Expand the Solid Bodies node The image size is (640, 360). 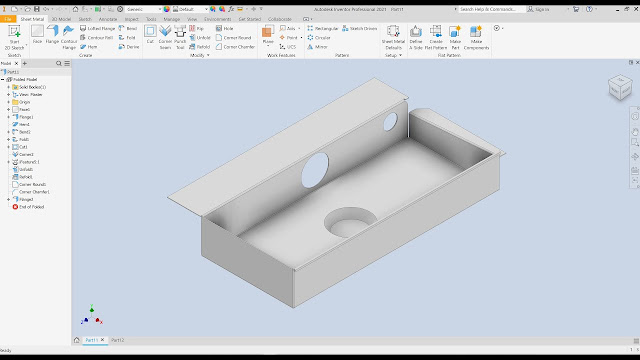(x=9, y=87)
